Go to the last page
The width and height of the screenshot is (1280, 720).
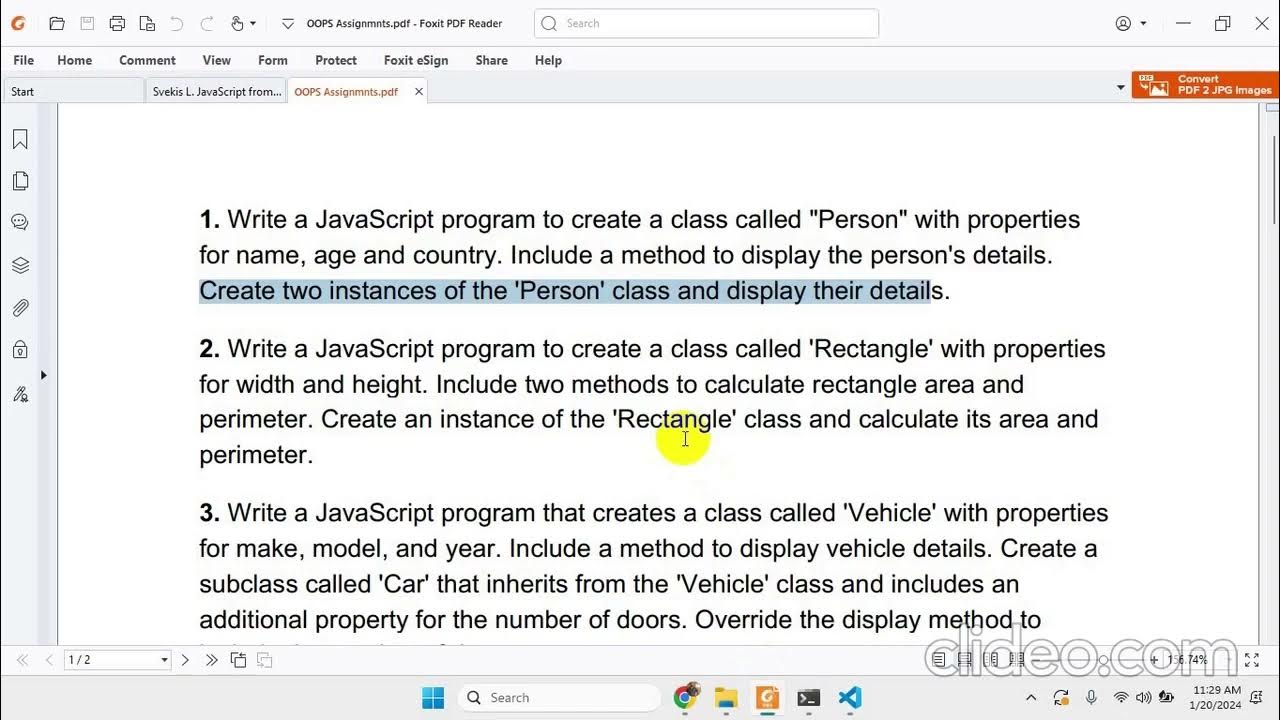(211, 660)
